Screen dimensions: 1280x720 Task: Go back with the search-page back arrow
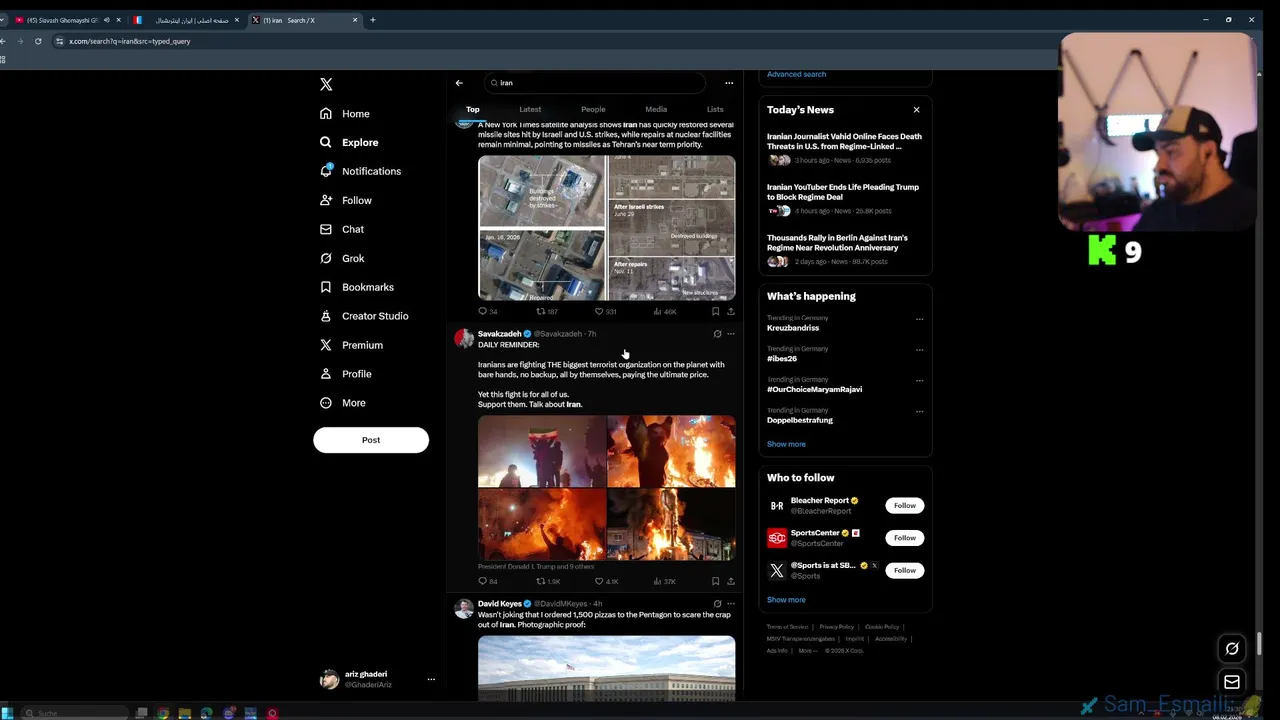459,83
